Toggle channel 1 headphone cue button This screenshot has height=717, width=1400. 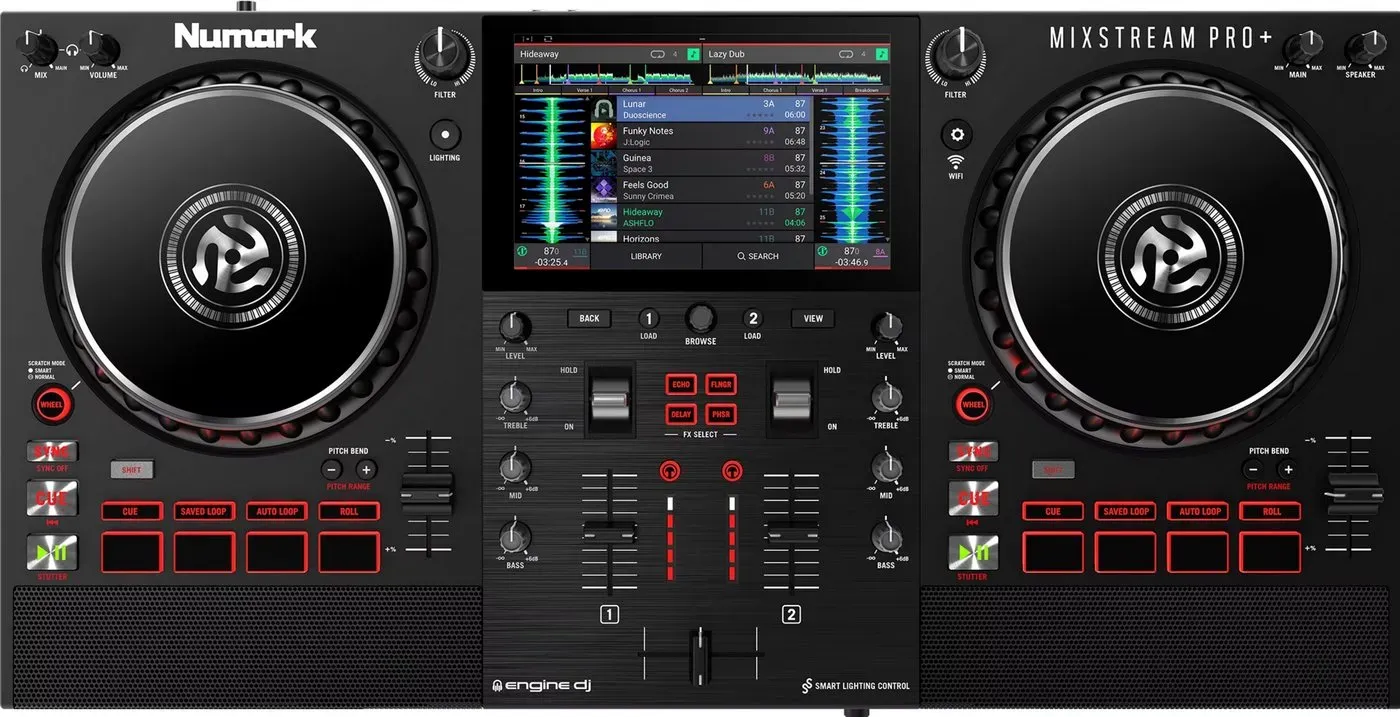point(669,469)
